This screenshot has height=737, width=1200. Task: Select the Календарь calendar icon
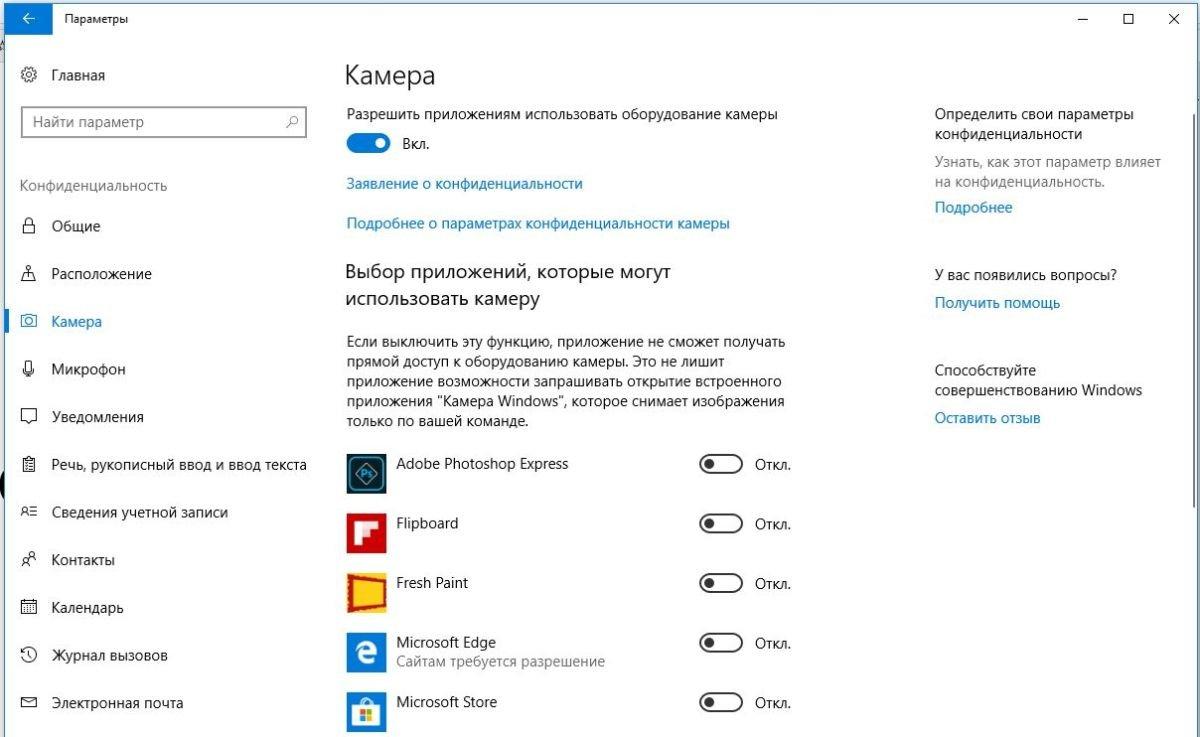(x=29, y=608)
